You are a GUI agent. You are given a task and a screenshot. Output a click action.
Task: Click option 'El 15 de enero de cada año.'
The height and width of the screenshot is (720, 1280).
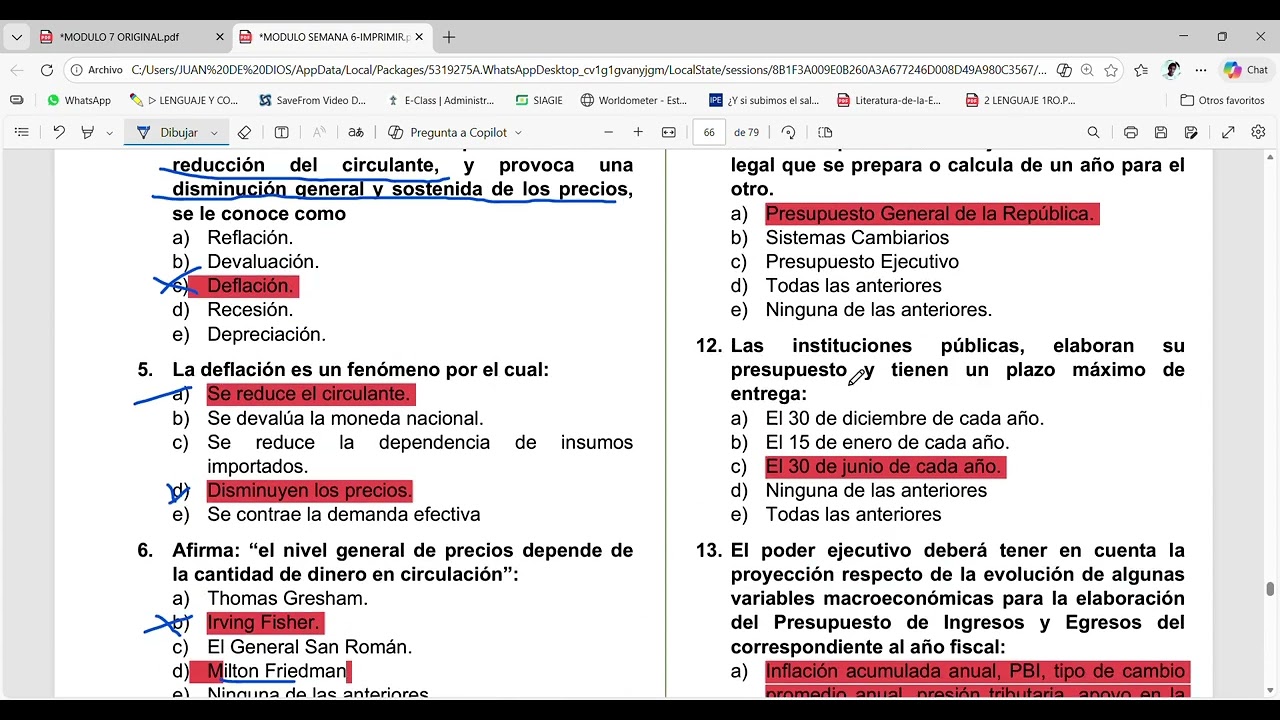(887, 443)
